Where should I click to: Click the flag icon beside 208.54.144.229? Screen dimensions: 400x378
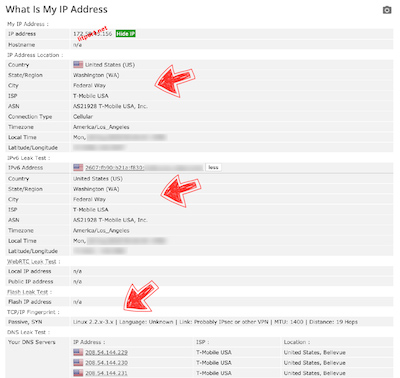point(78,352)
